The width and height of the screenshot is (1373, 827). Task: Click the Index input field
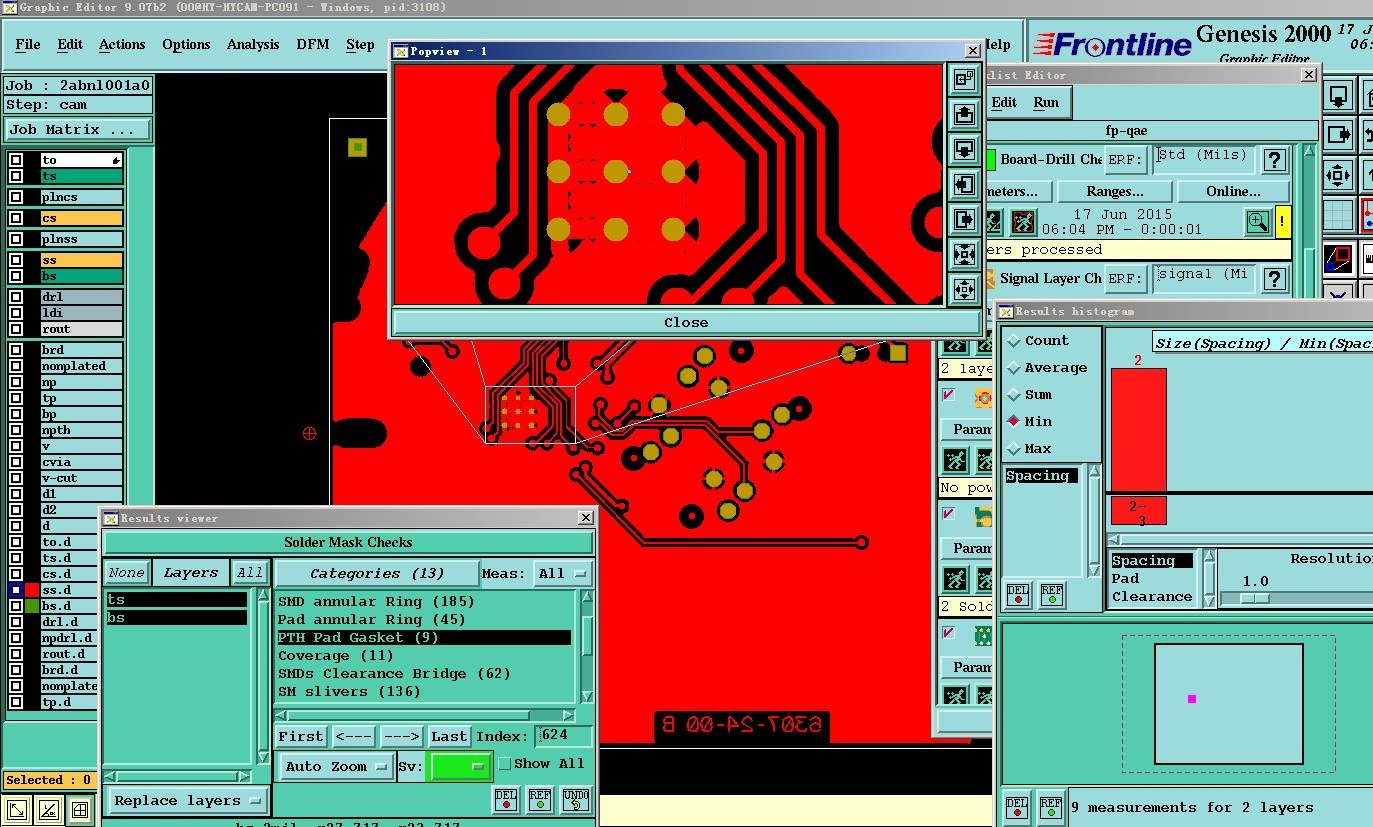pos(563,737)
